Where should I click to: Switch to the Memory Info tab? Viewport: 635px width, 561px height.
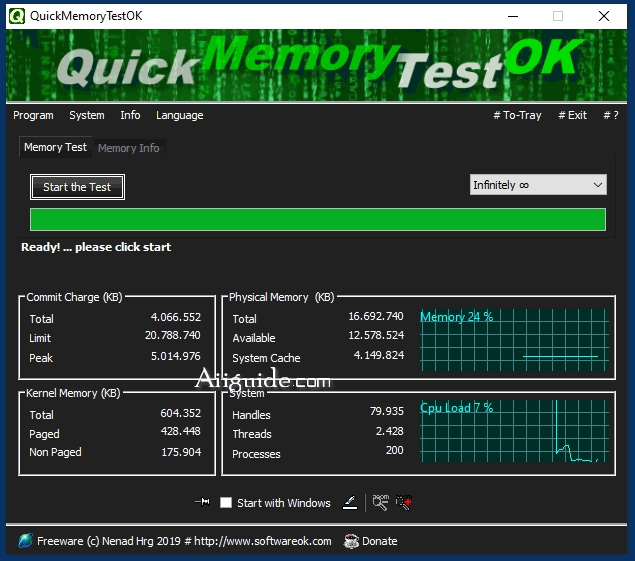(x=129, y=148)
